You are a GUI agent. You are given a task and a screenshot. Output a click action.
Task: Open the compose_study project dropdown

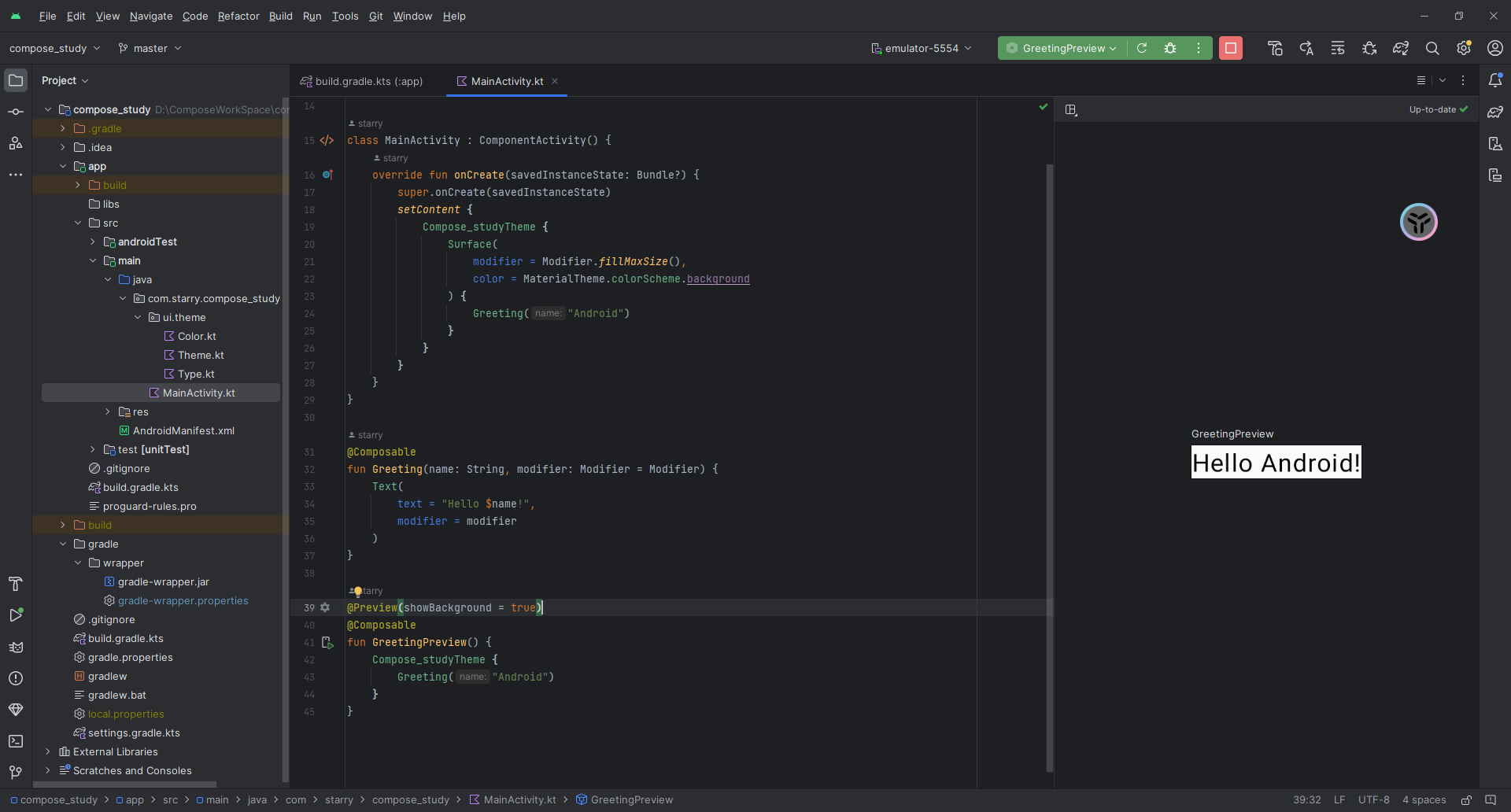coord(55,48)
